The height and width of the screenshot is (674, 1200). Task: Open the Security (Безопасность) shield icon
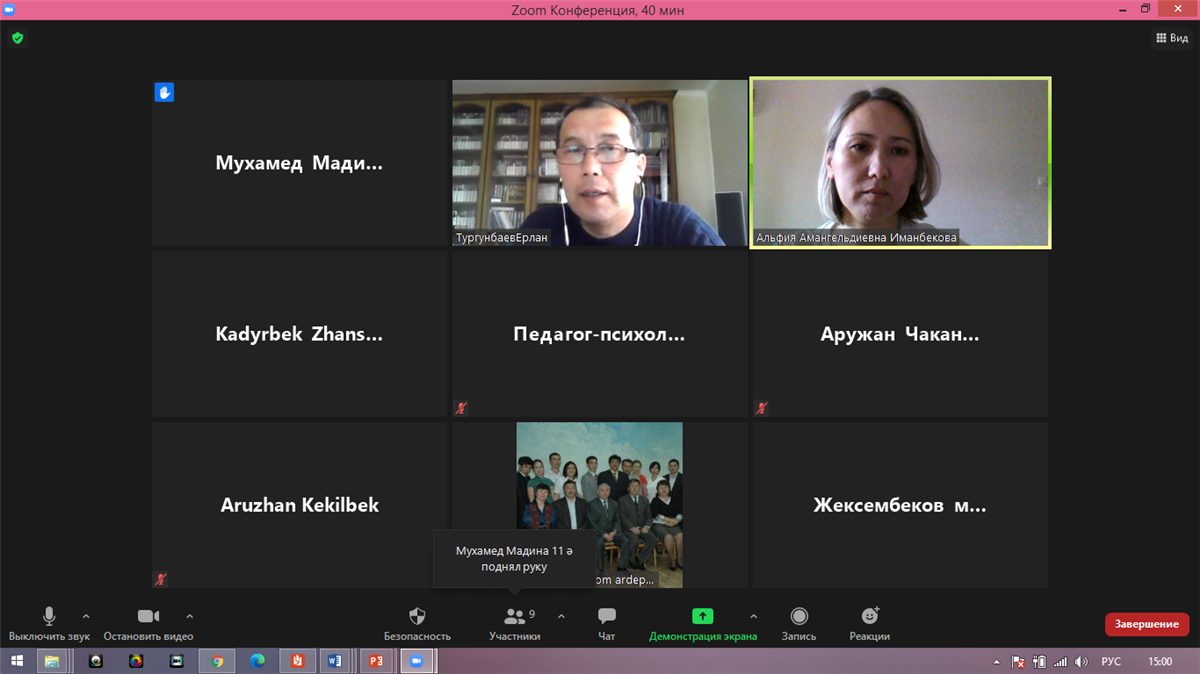417,617
